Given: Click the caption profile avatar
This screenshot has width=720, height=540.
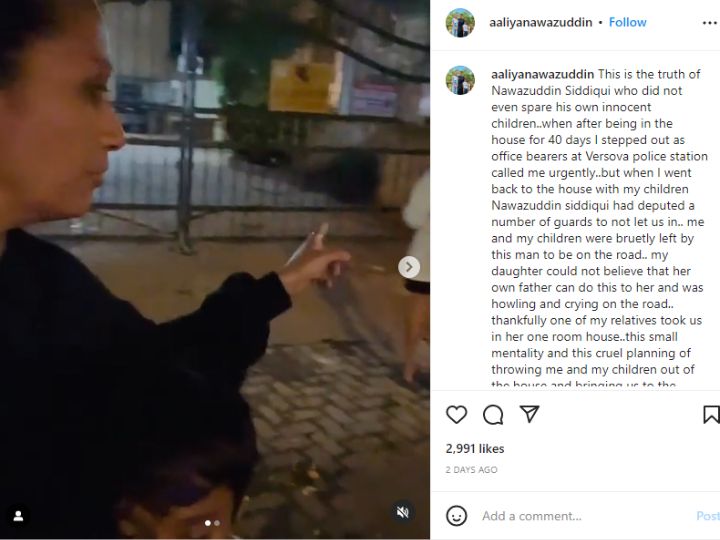Looking at the screenshot, I should [460, 80].
